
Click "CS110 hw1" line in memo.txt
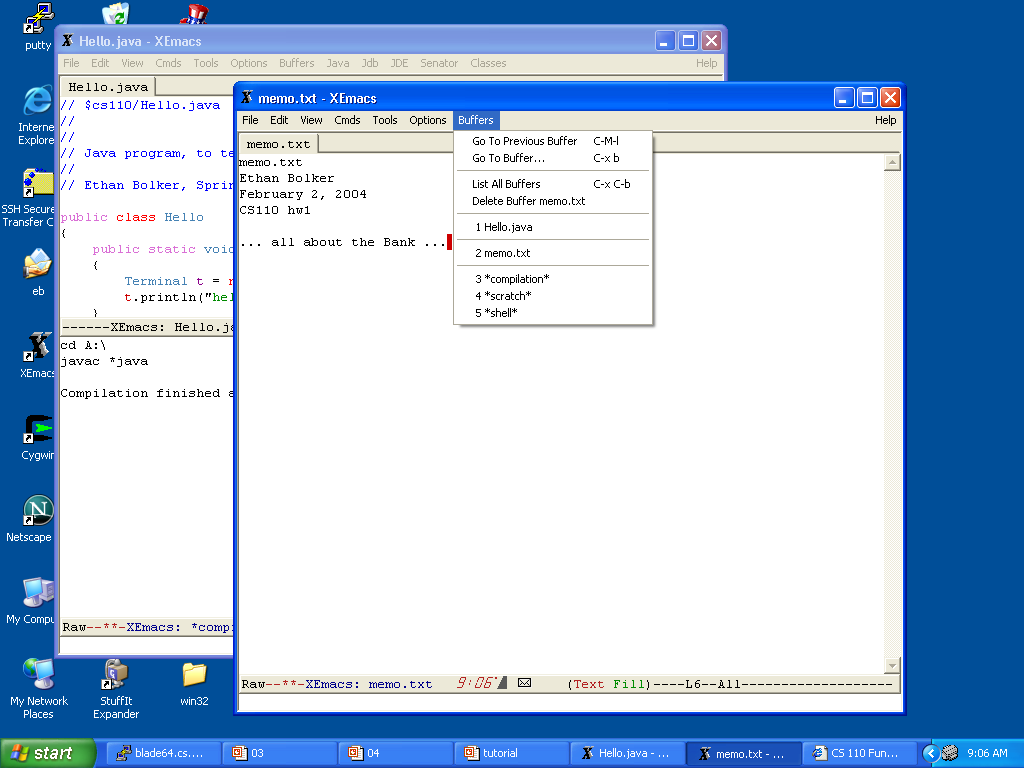point(275,210)
